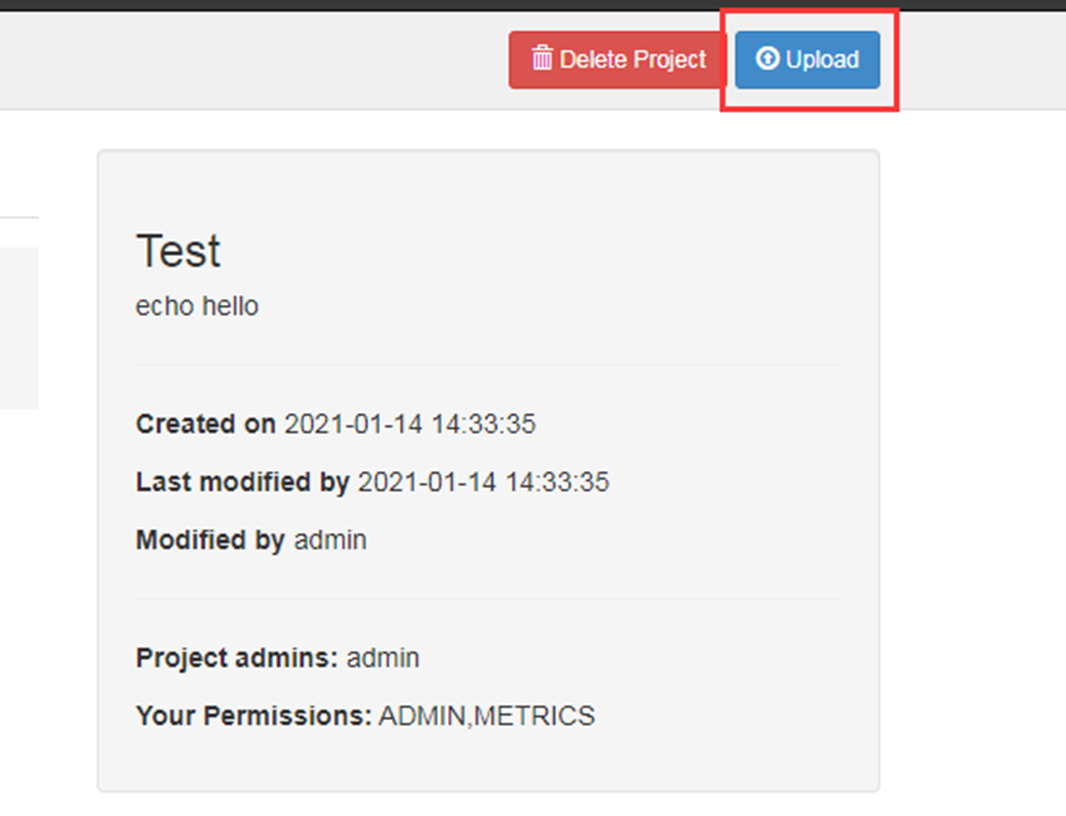Click the "Last modified by" bold label

coord(243,482)
